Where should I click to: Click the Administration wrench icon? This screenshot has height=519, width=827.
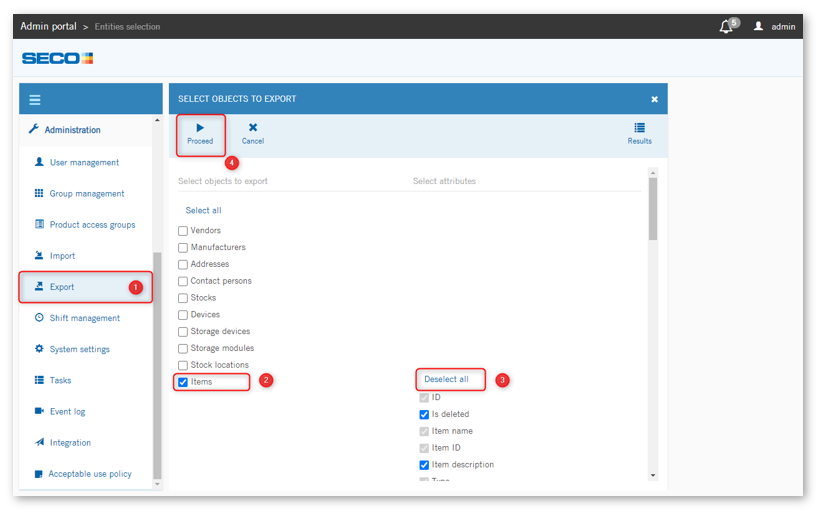[34, 129]
